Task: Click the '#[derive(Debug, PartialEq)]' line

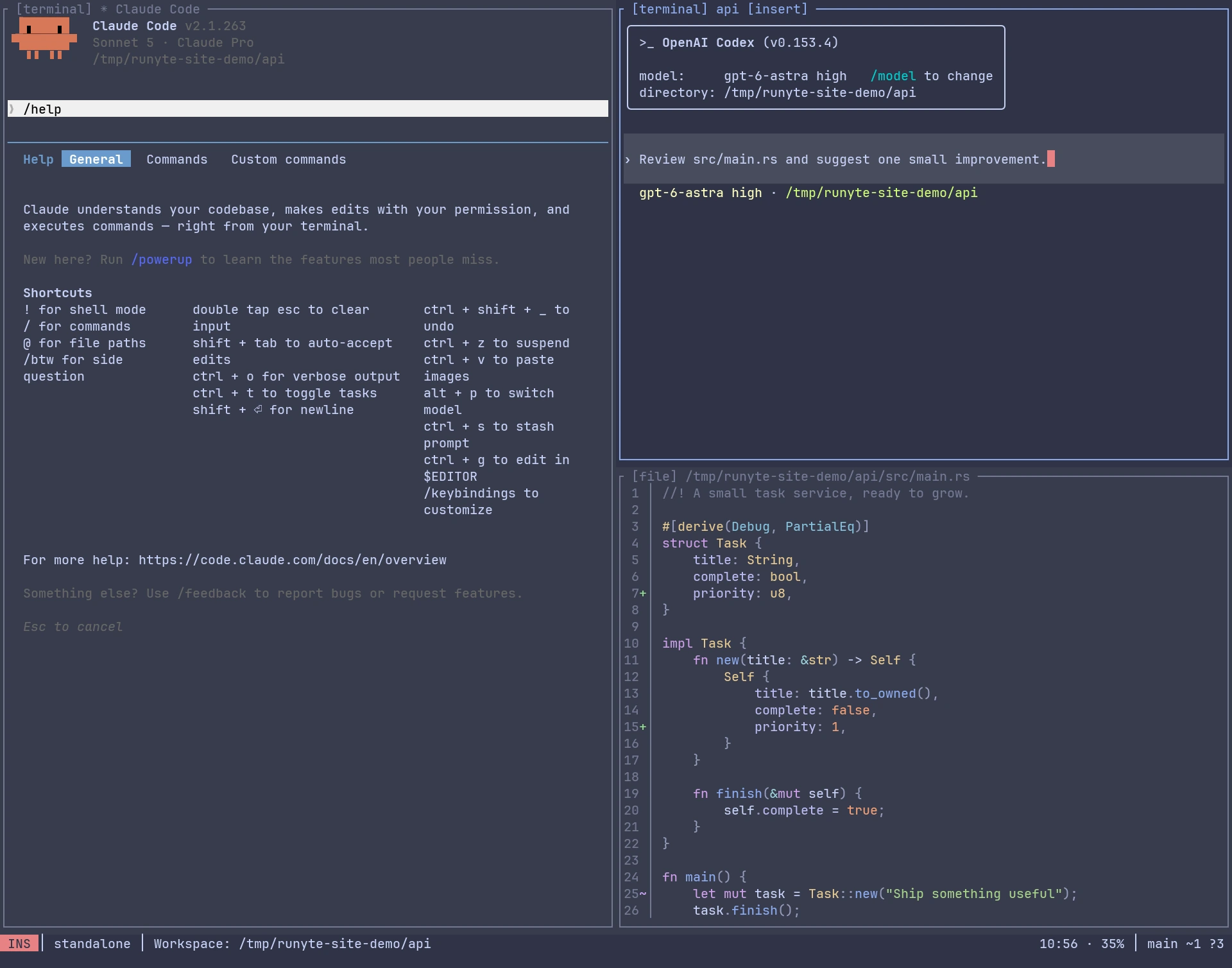Action: tap(766, 526)
